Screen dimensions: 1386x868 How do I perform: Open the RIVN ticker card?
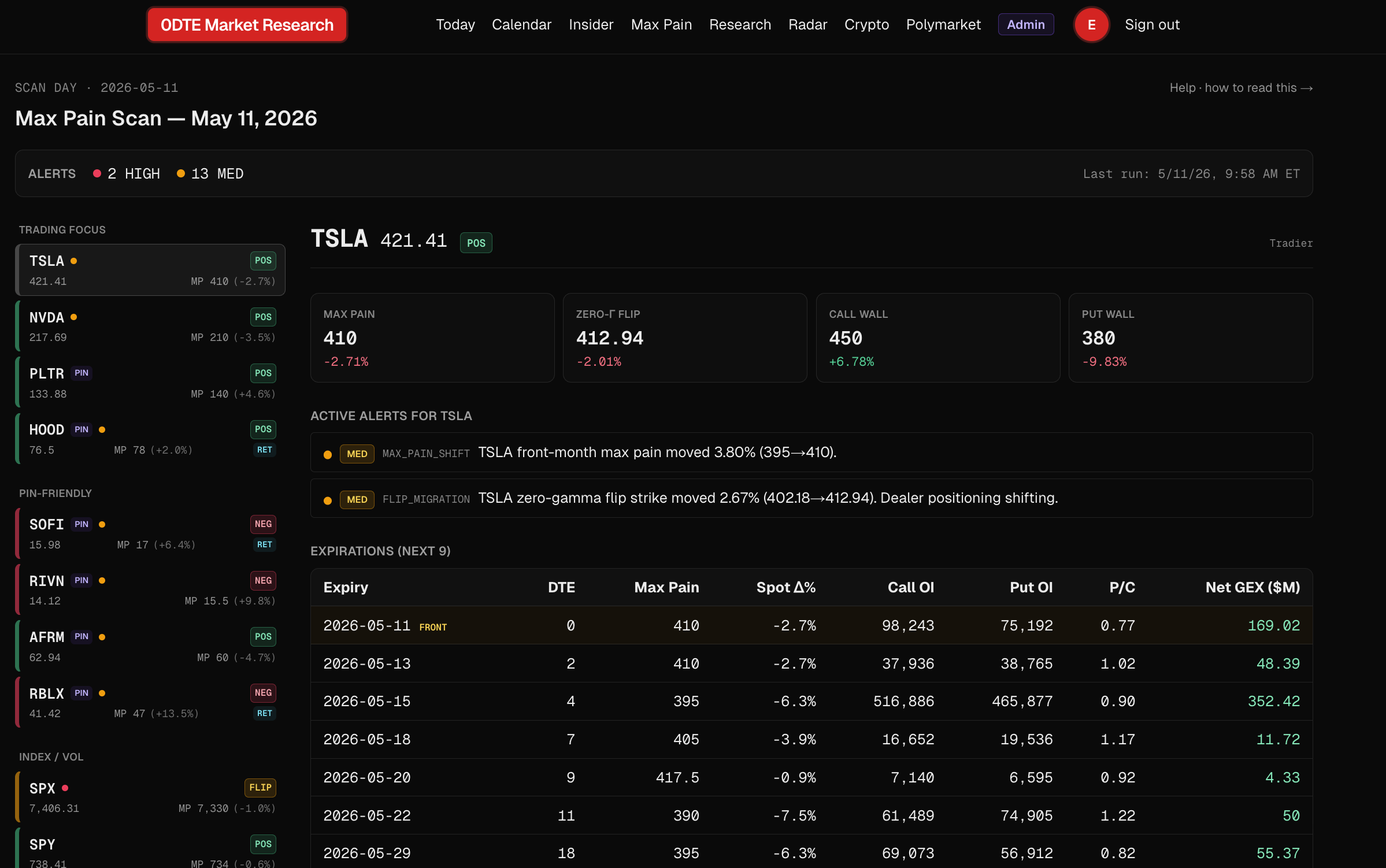pos(150,590)
